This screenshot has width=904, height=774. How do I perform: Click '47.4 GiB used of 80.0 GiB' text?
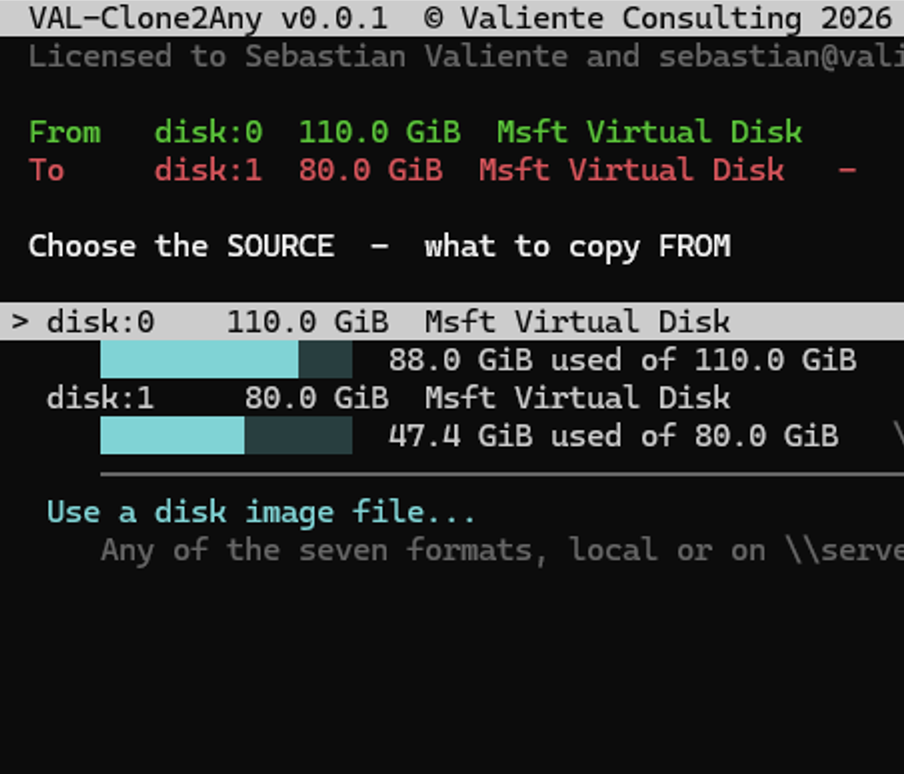tap(613, 436)
